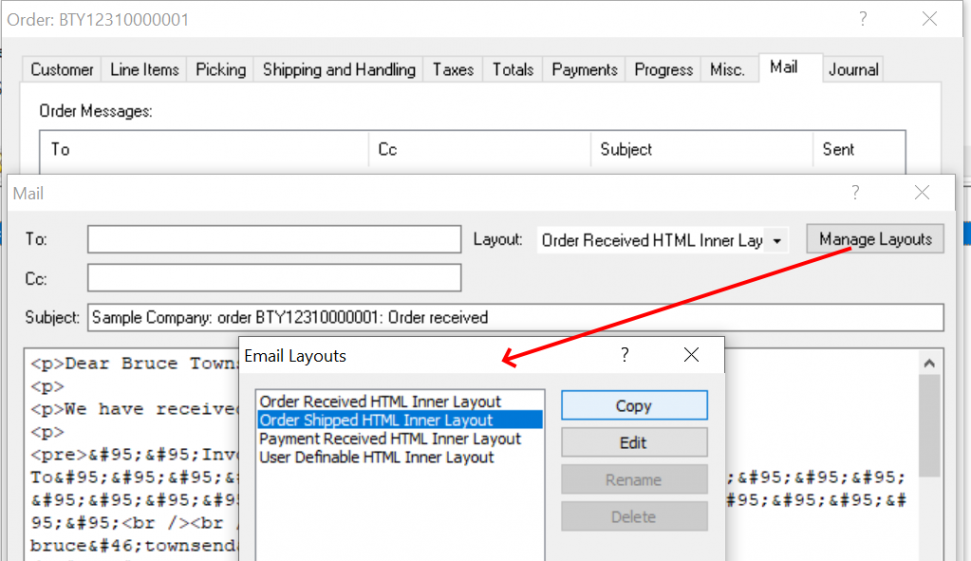Choose User Definable HTML Inner Layout
This screenshot has height=561, width=971.
tap(377, 457)
